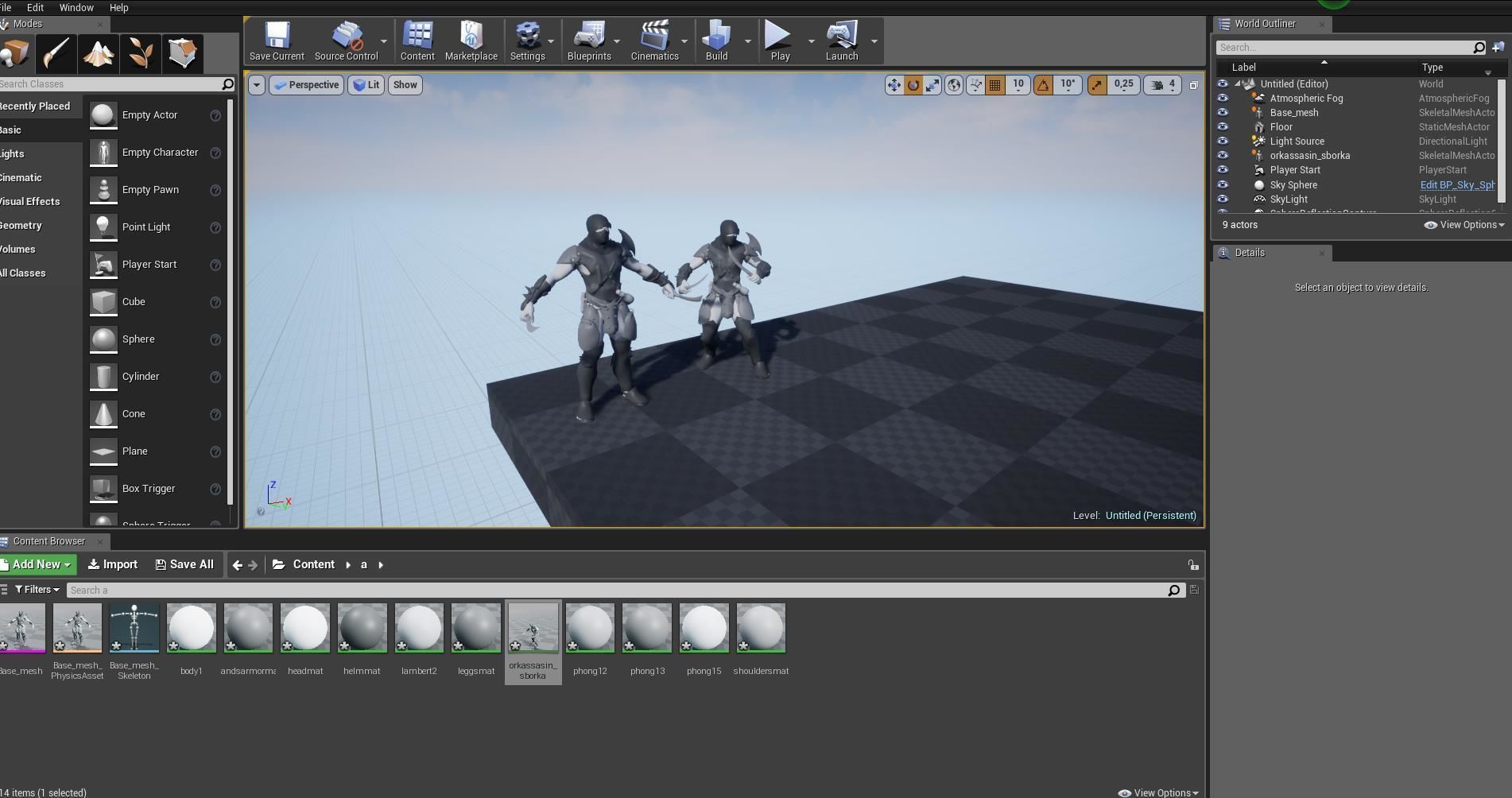The height and width of the screenshot is (798, 1512).
Task: Open the Geometry Editing mode cube icon
Action: click(x=182, y=53)
